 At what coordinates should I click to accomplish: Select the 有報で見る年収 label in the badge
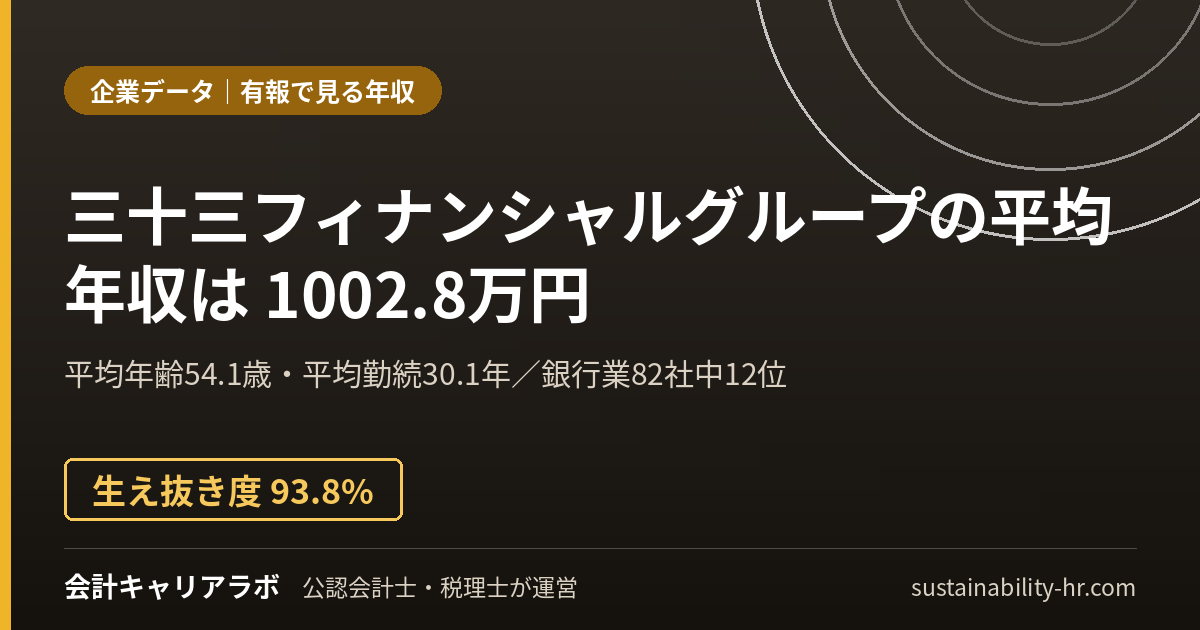(x=328, y=92)
